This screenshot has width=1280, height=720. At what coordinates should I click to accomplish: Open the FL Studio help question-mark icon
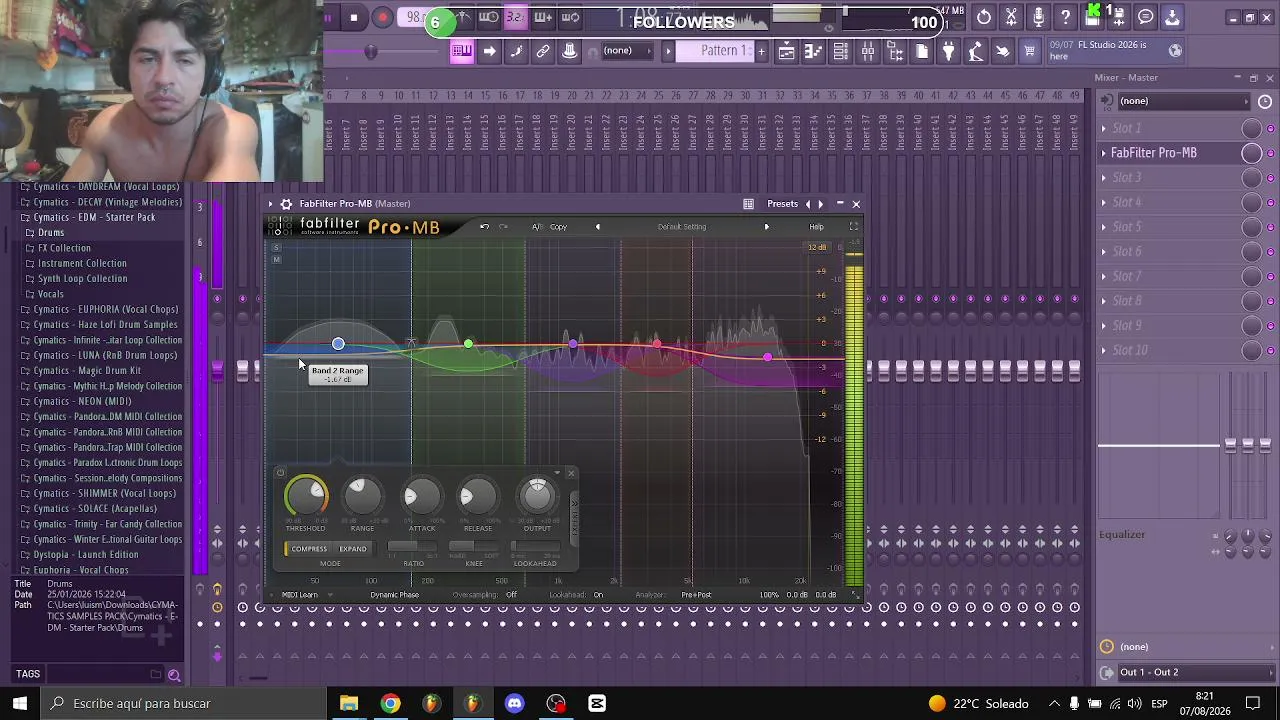point(1065,17)
